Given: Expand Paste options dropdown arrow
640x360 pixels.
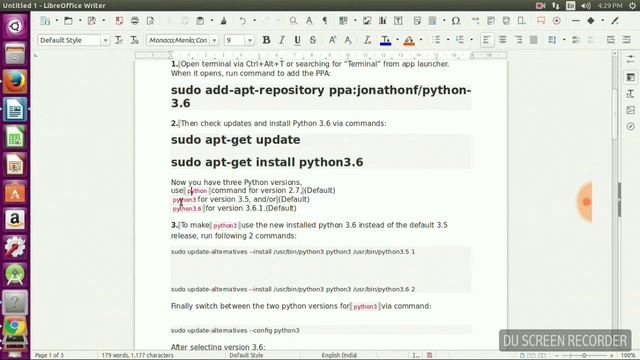Looking at the screenshot, I should 212,21.
